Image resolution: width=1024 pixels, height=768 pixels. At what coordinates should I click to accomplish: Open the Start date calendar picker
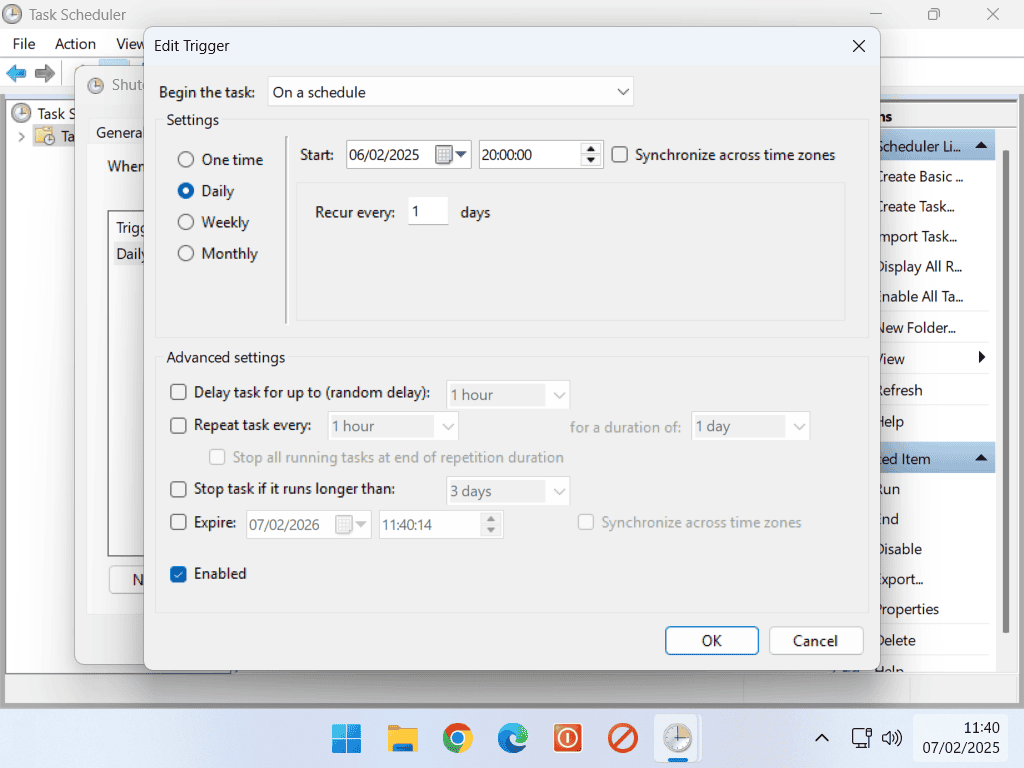pyautogui.click(x=453, y=155)
